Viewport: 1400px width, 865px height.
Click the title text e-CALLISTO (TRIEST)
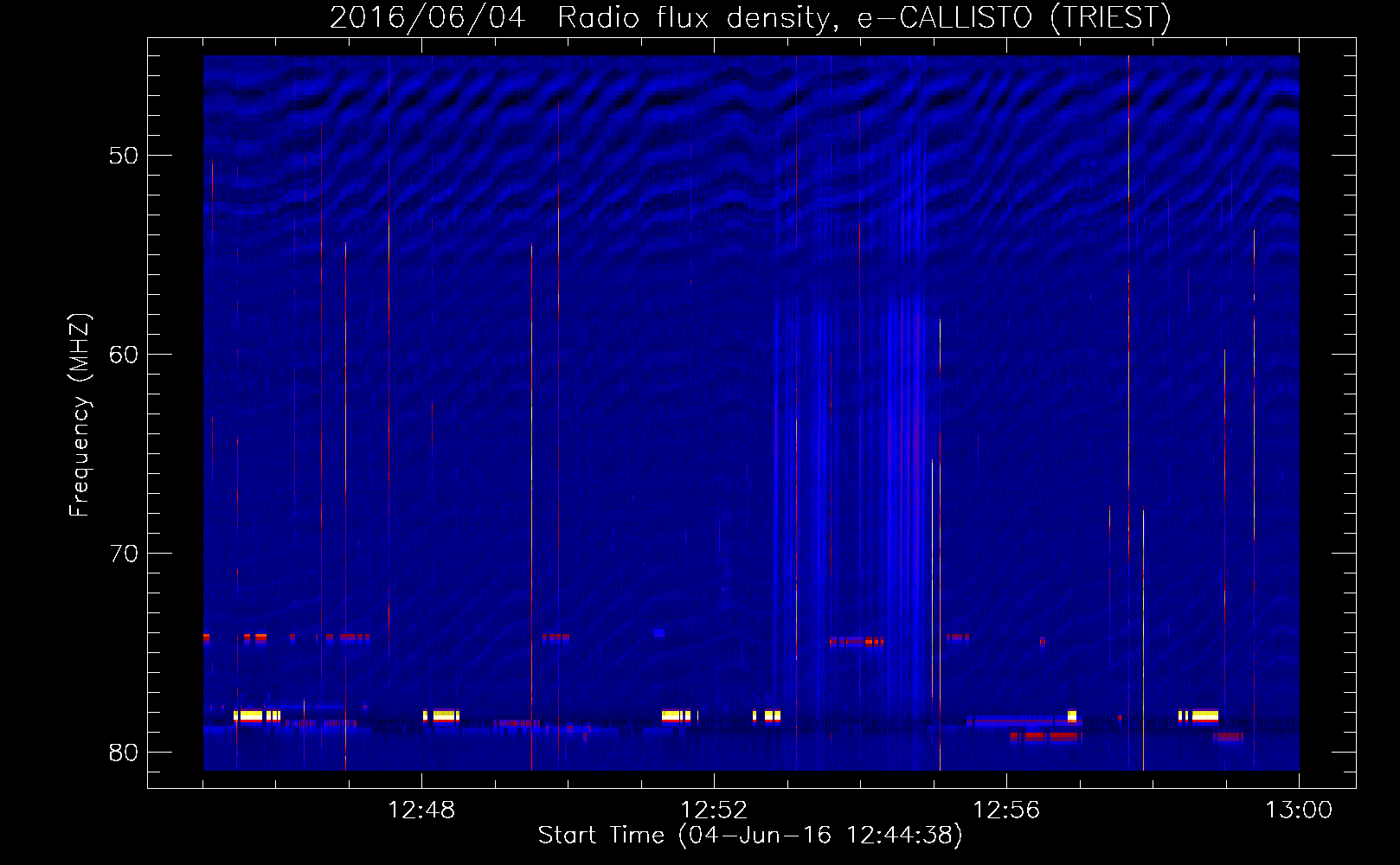coord(1014,17)
